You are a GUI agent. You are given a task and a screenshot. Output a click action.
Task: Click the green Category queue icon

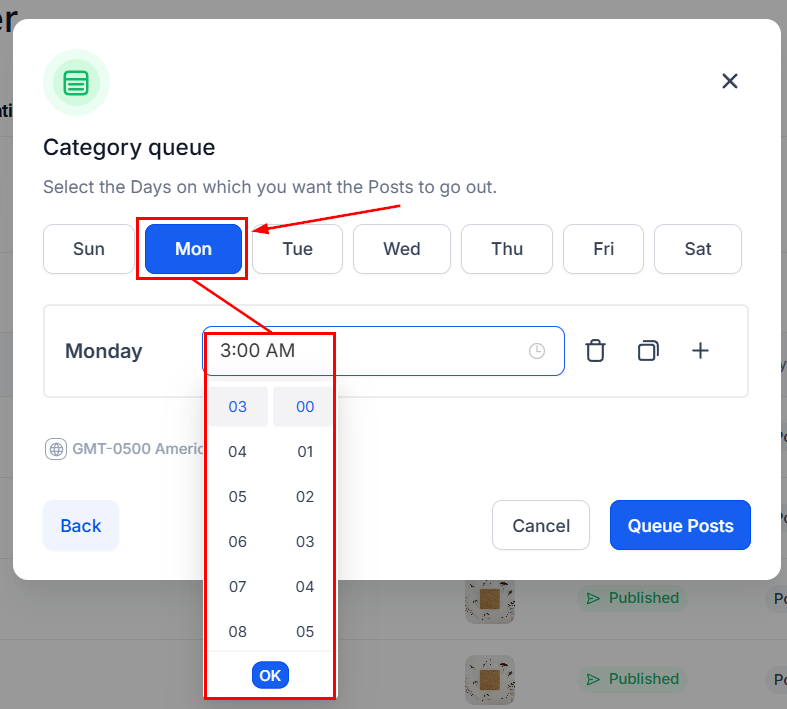[76, 82]
